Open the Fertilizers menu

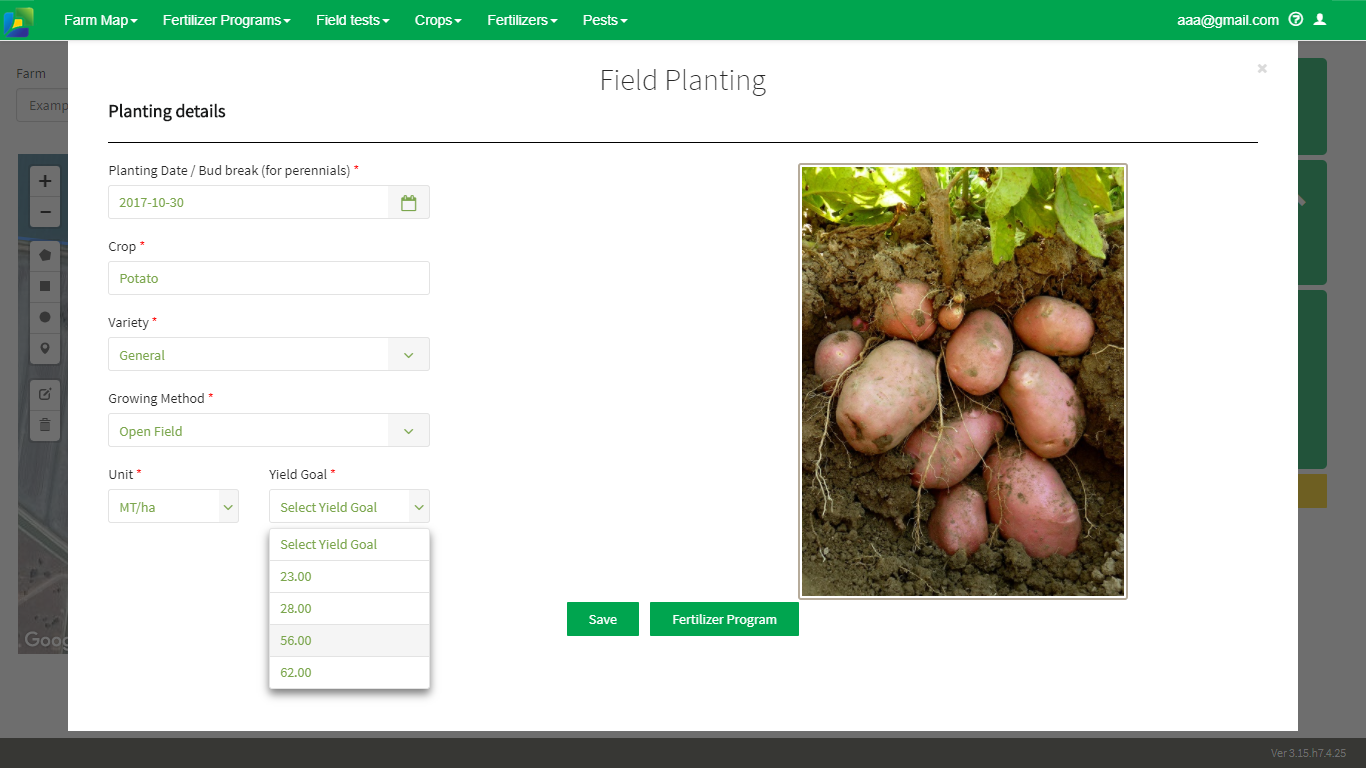523,20
